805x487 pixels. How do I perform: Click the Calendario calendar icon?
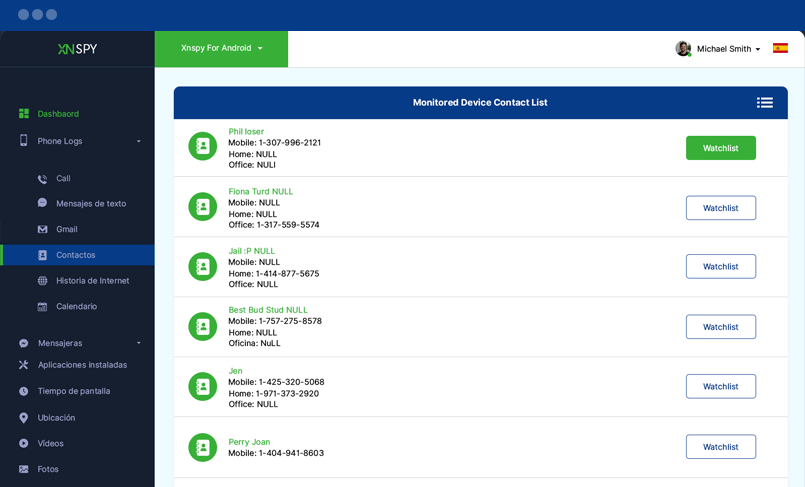pos(42,307)
